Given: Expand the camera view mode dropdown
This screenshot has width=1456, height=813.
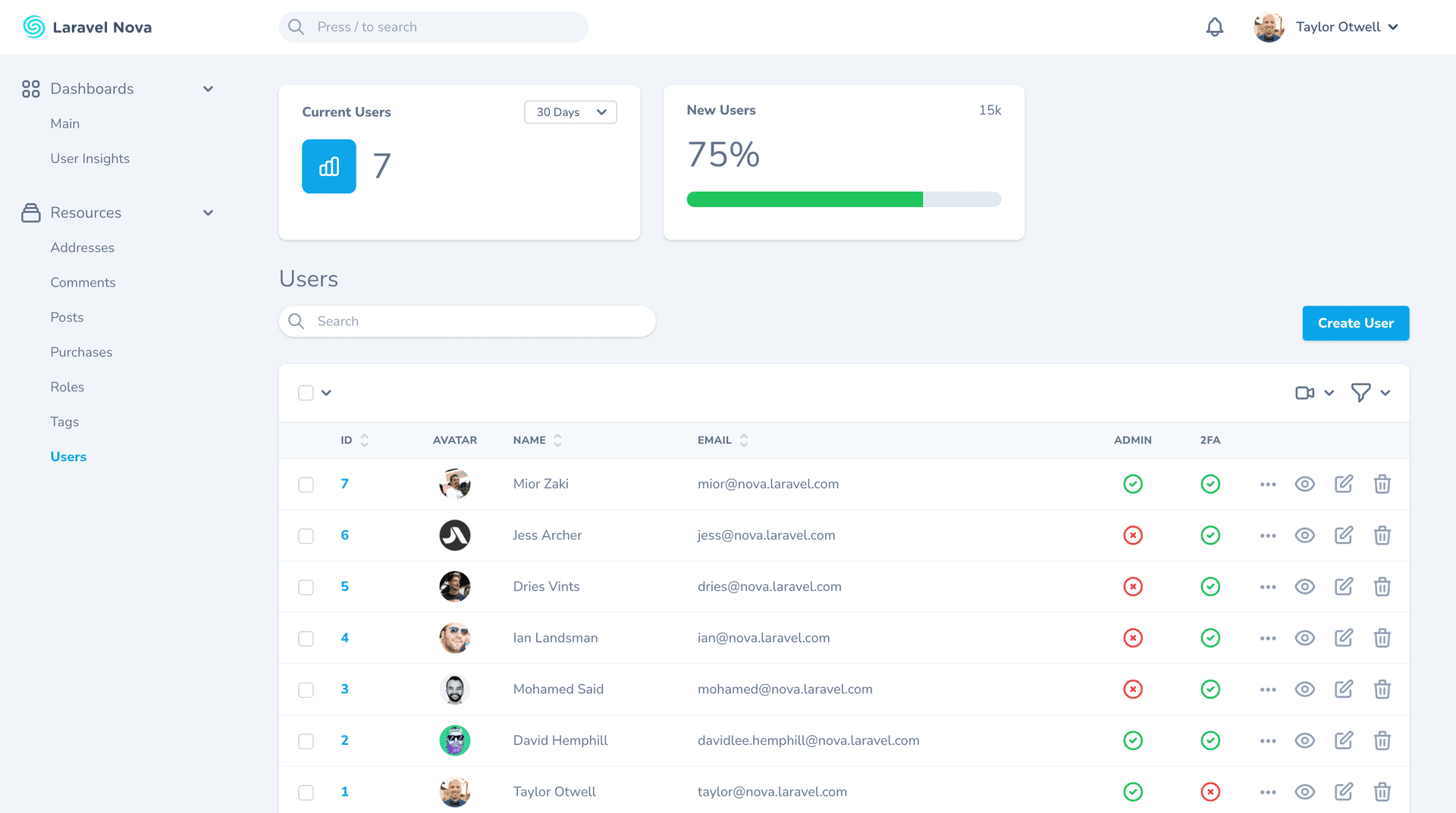Looking at the screenshot, I should (1314, 393).
